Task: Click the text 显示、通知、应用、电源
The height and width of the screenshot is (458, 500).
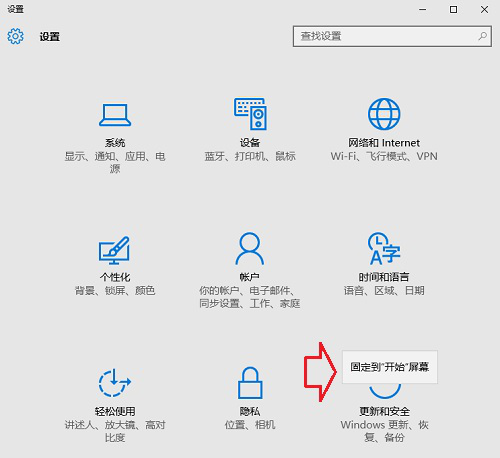Action: 115,162
